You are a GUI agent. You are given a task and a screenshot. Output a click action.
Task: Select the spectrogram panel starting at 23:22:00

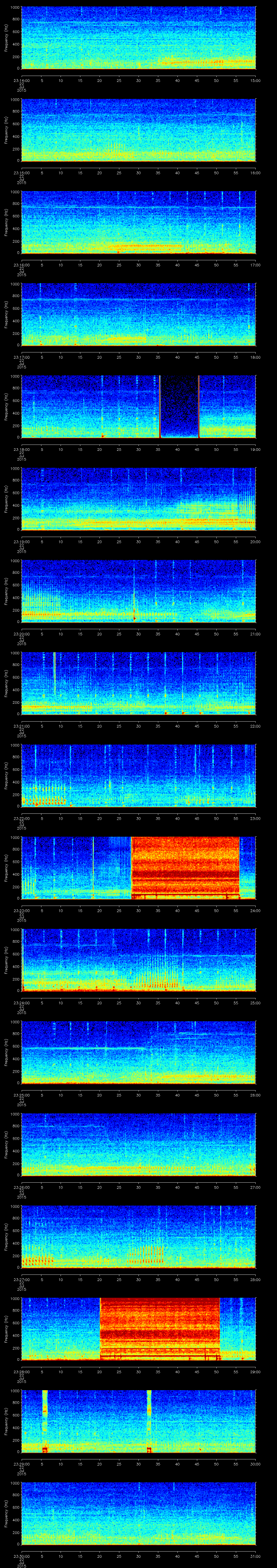tap(139, 775)
